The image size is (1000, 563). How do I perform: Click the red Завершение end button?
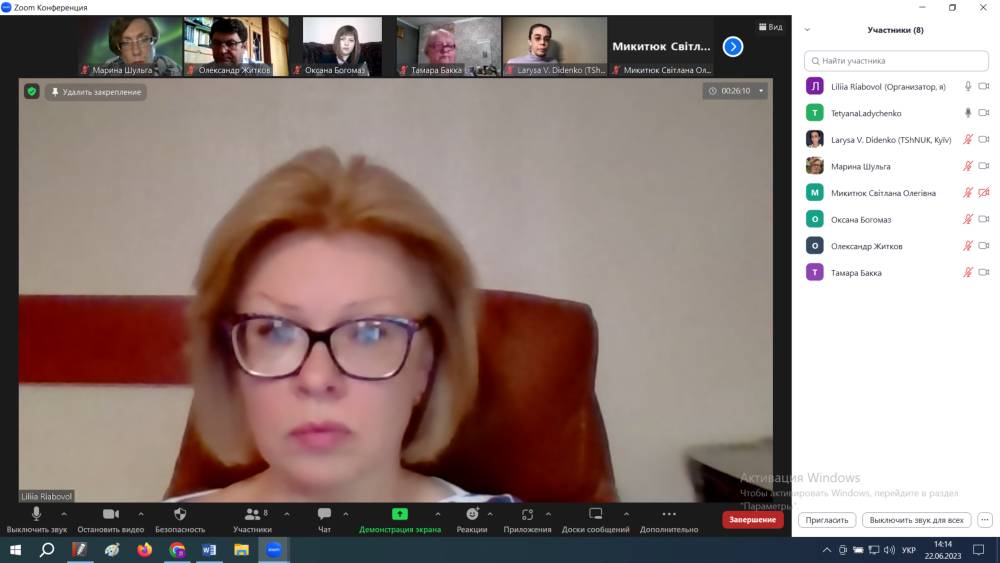pyautogui.click(x=752, y=520)
